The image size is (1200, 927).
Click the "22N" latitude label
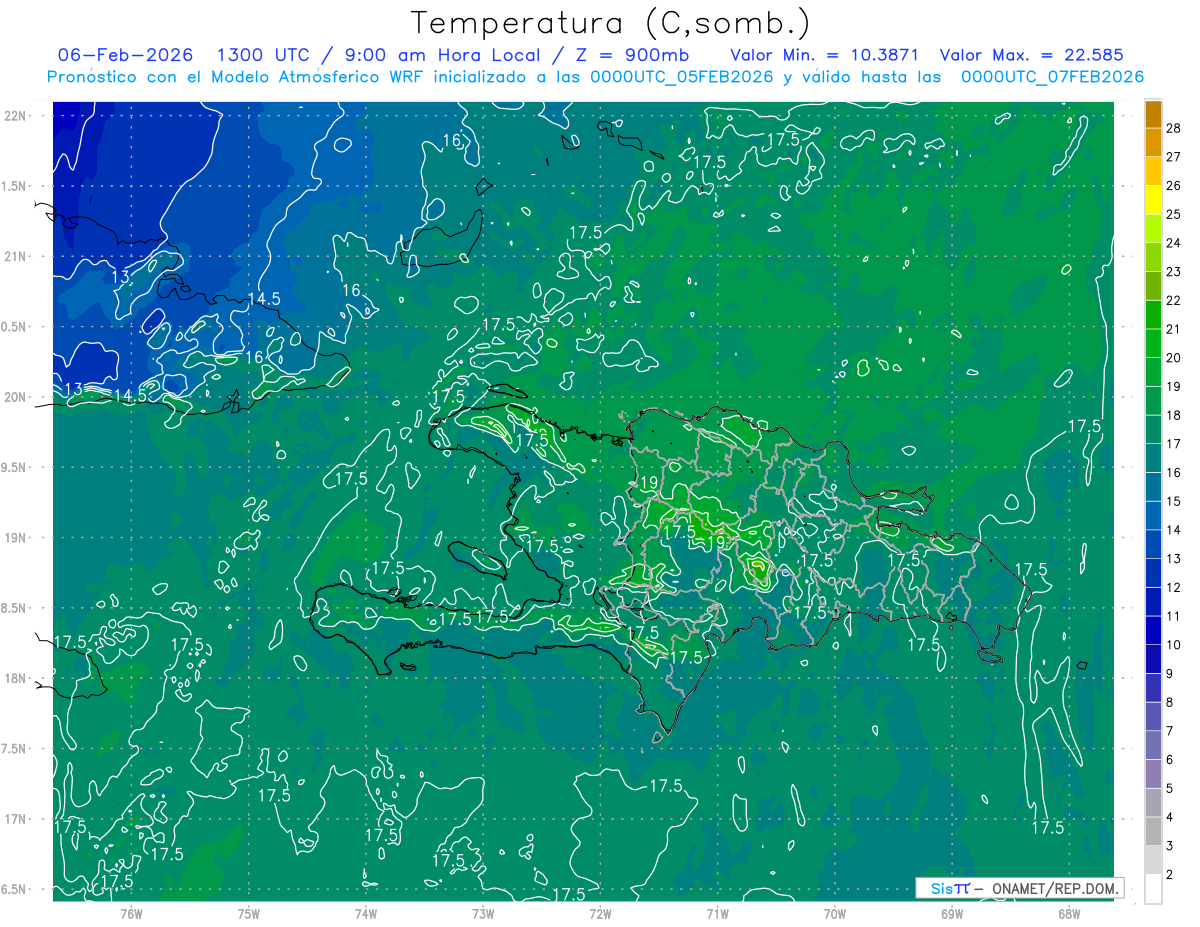(x=15, y=115)
